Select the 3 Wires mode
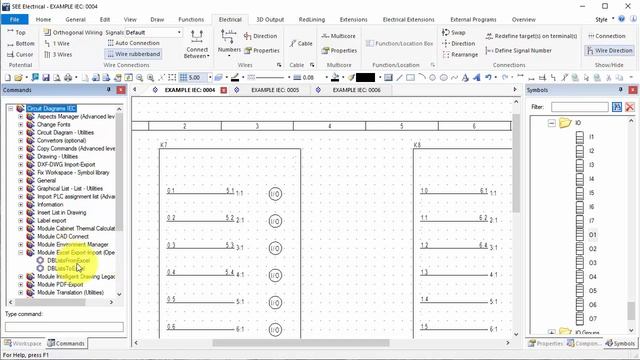640x360 pixels. click(58, 54)
